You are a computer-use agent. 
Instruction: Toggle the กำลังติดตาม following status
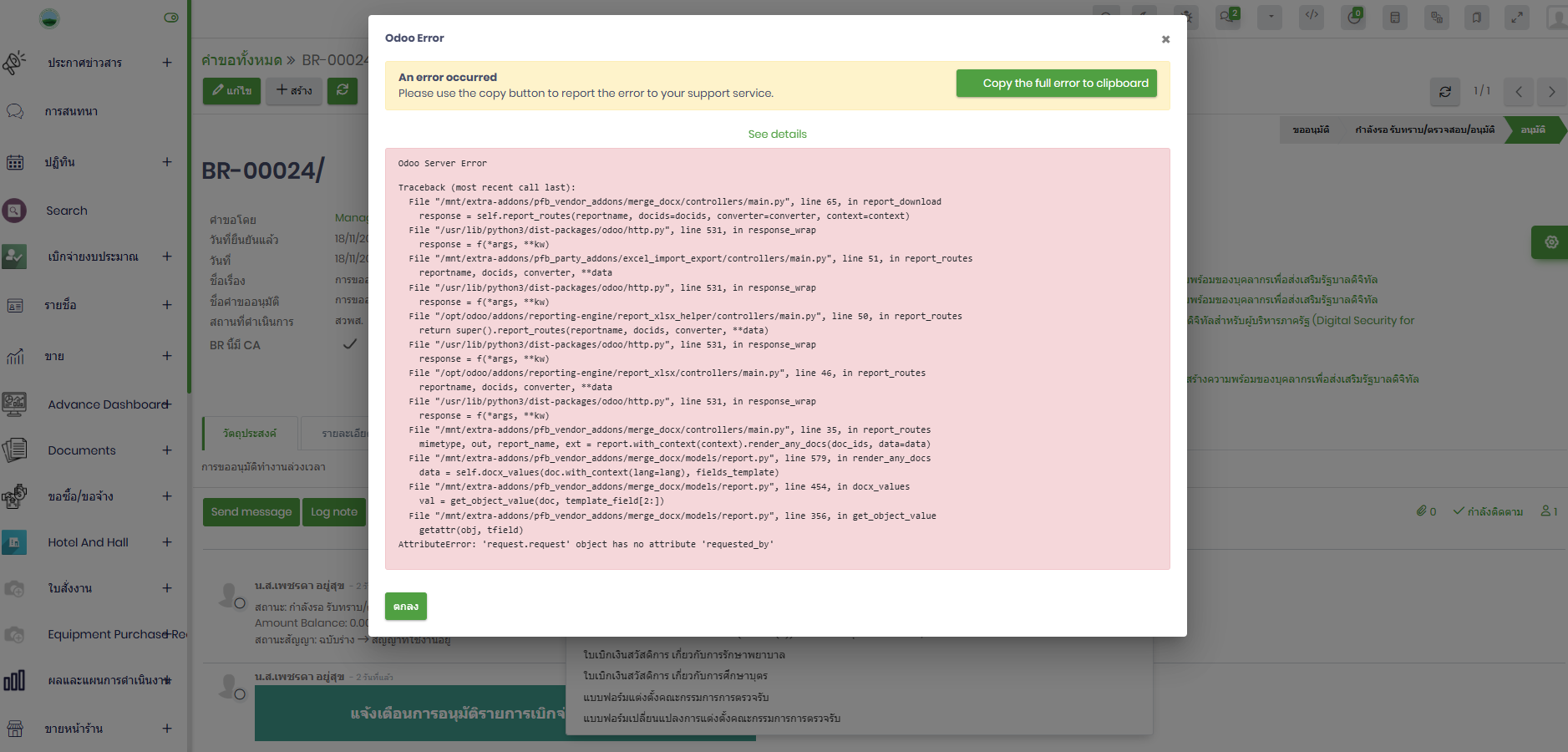(x=1488, y=511)
